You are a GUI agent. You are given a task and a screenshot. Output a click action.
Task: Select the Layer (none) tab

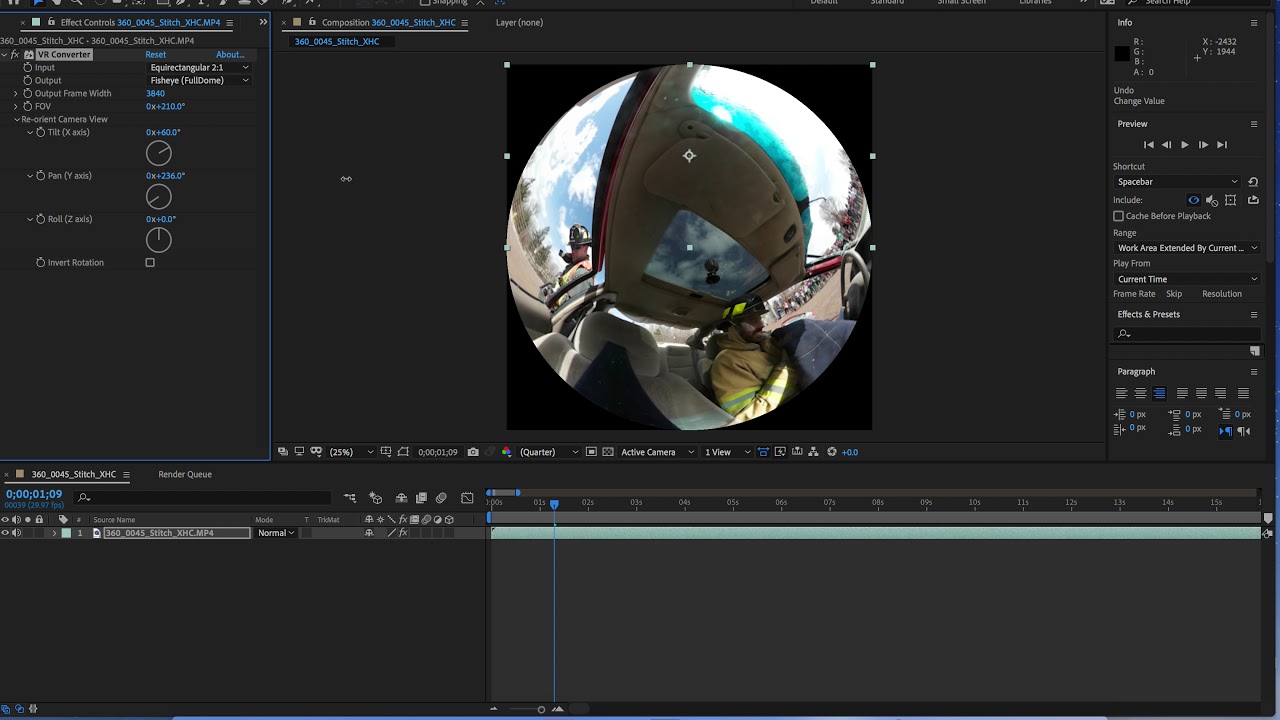519,22
